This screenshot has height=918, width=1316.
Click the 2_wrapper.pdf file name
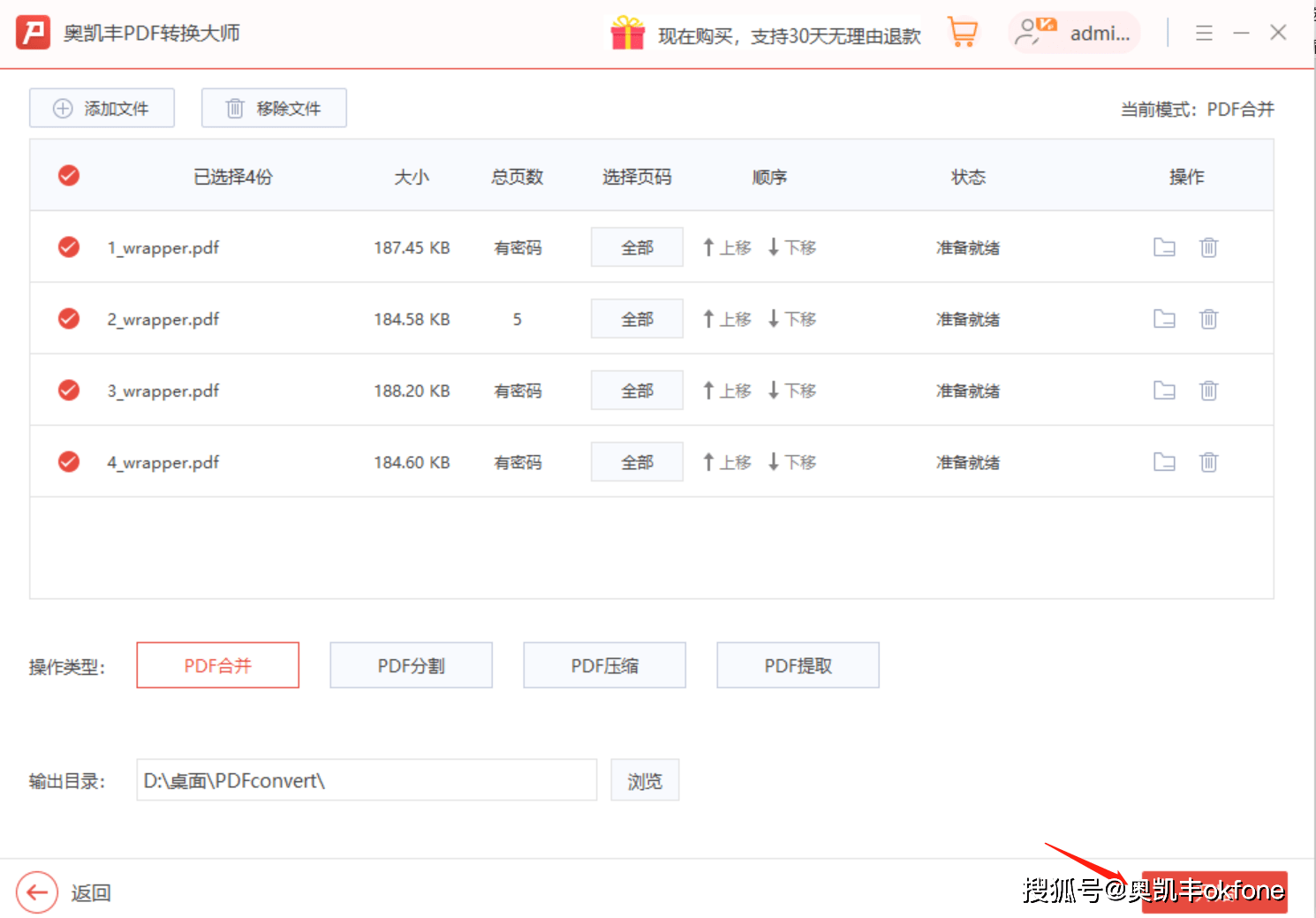coord(163,320)
